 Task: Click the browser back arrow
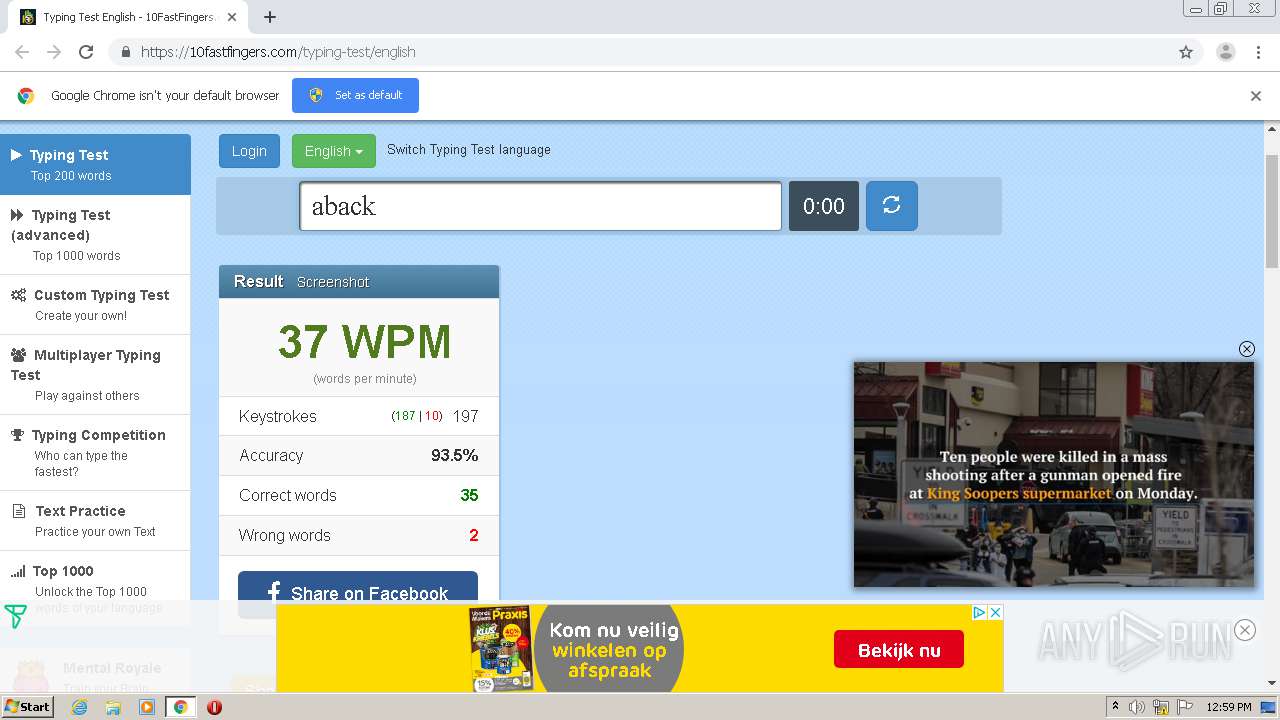(22, 52)
